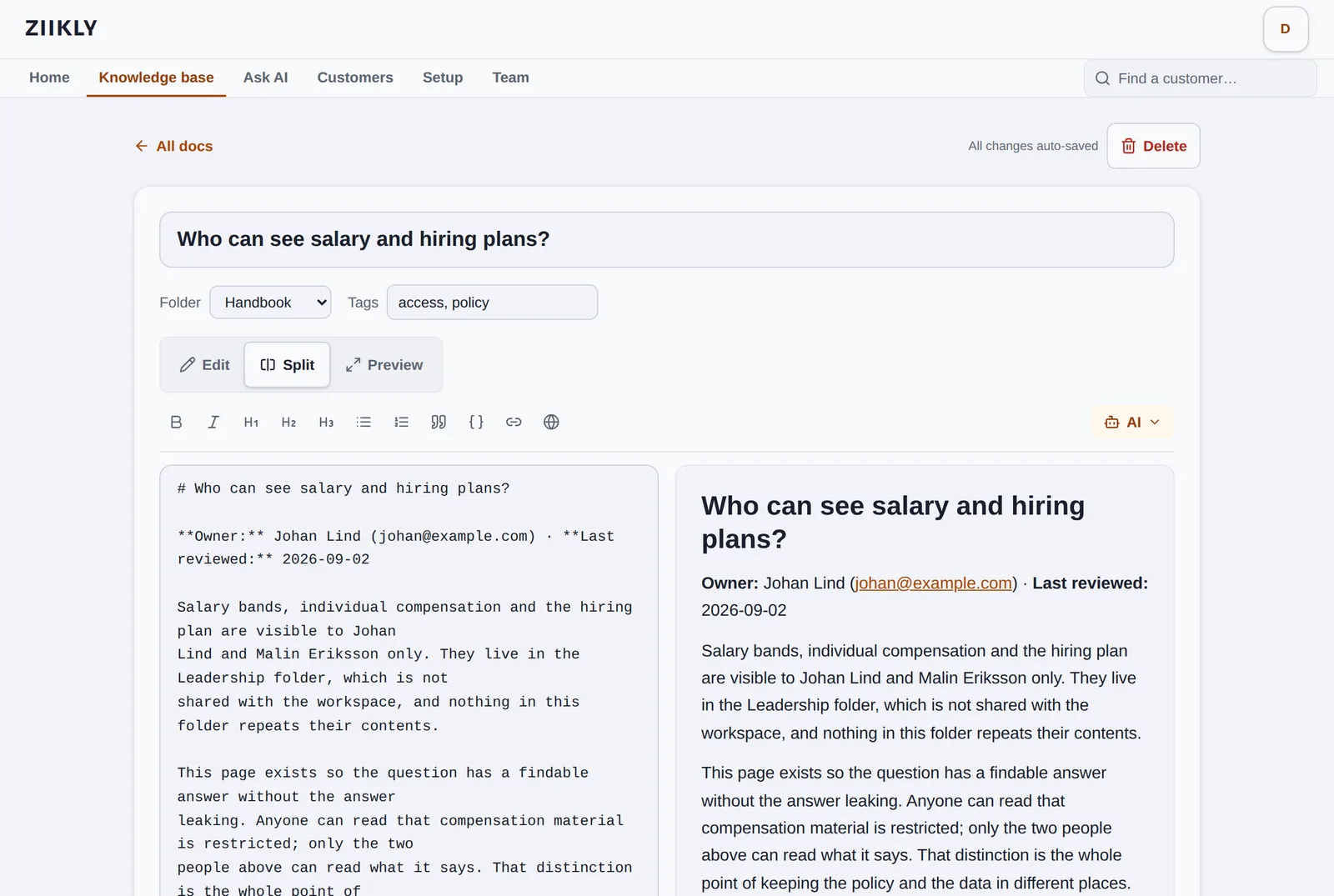This screenshot has width=1334, height=896.
Task: Insert a numbered list
Action: [x=401, y=422]
